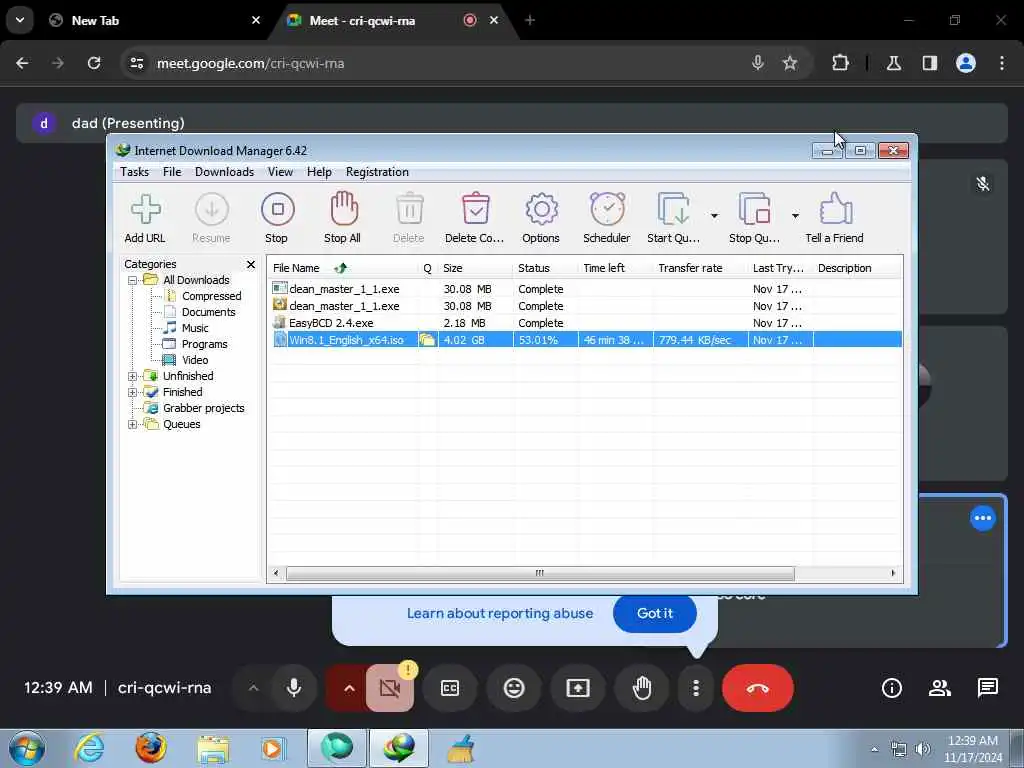Open Start Queue dropdown arrow

[x=714, y=216]
